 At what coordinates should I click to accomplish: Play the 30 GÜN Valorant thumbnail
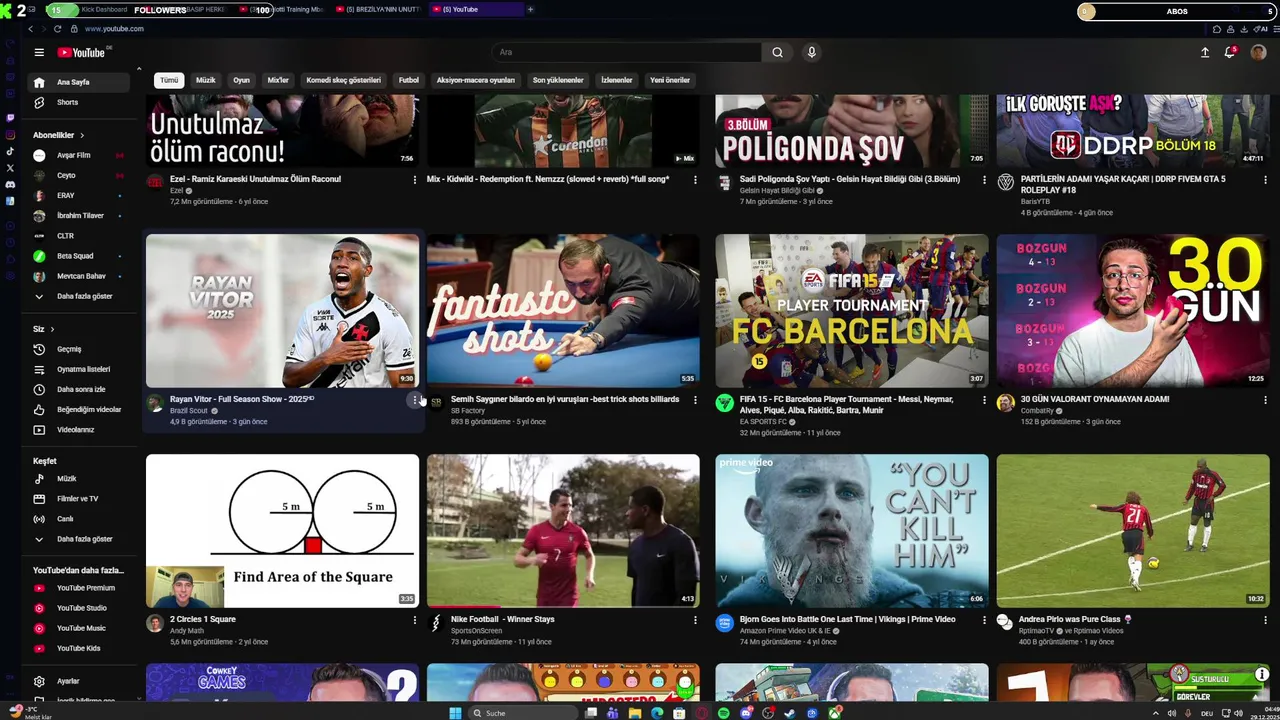click(x=1133, y=310)
